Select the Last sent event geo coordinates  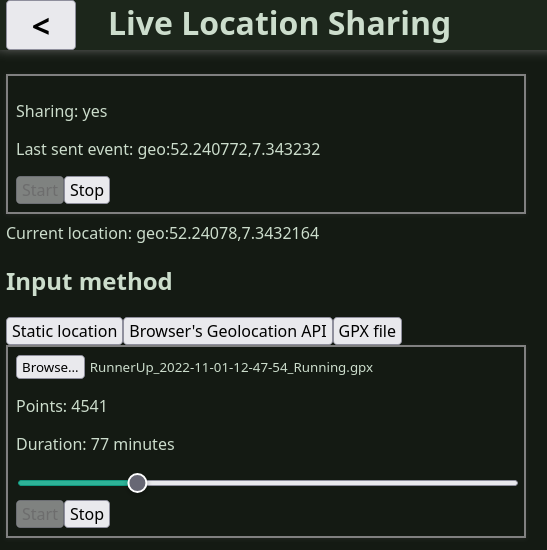(x=229, y=149)
